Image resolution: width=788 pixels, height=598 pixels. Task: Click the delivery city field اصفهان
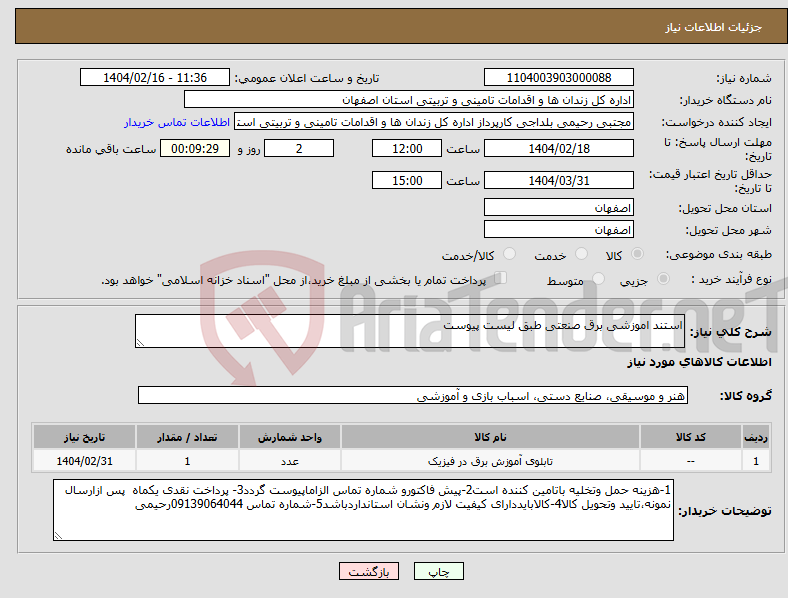(x=558, y=229)
